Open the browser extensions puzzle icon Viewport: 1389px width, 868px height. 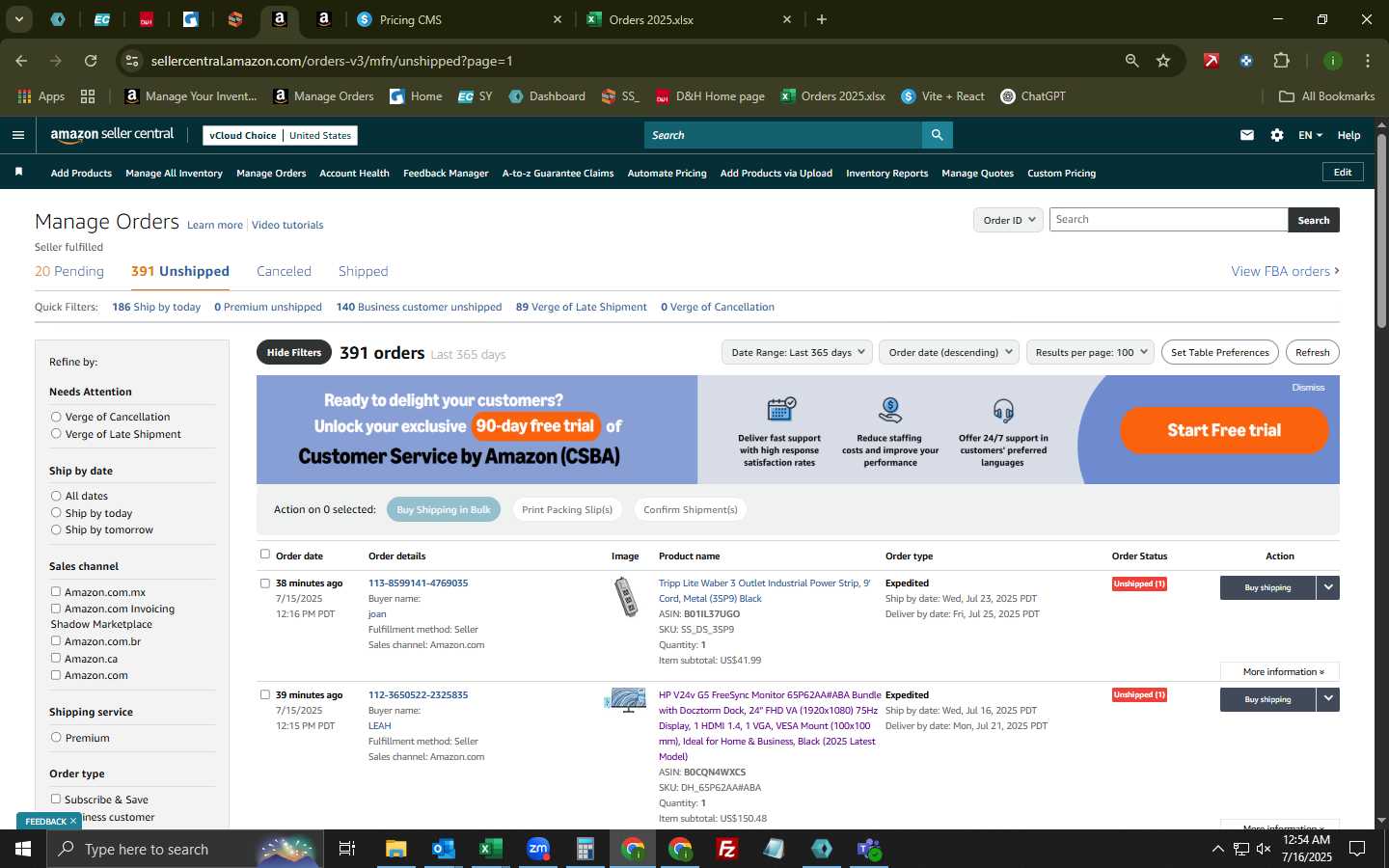(1281, 61)
